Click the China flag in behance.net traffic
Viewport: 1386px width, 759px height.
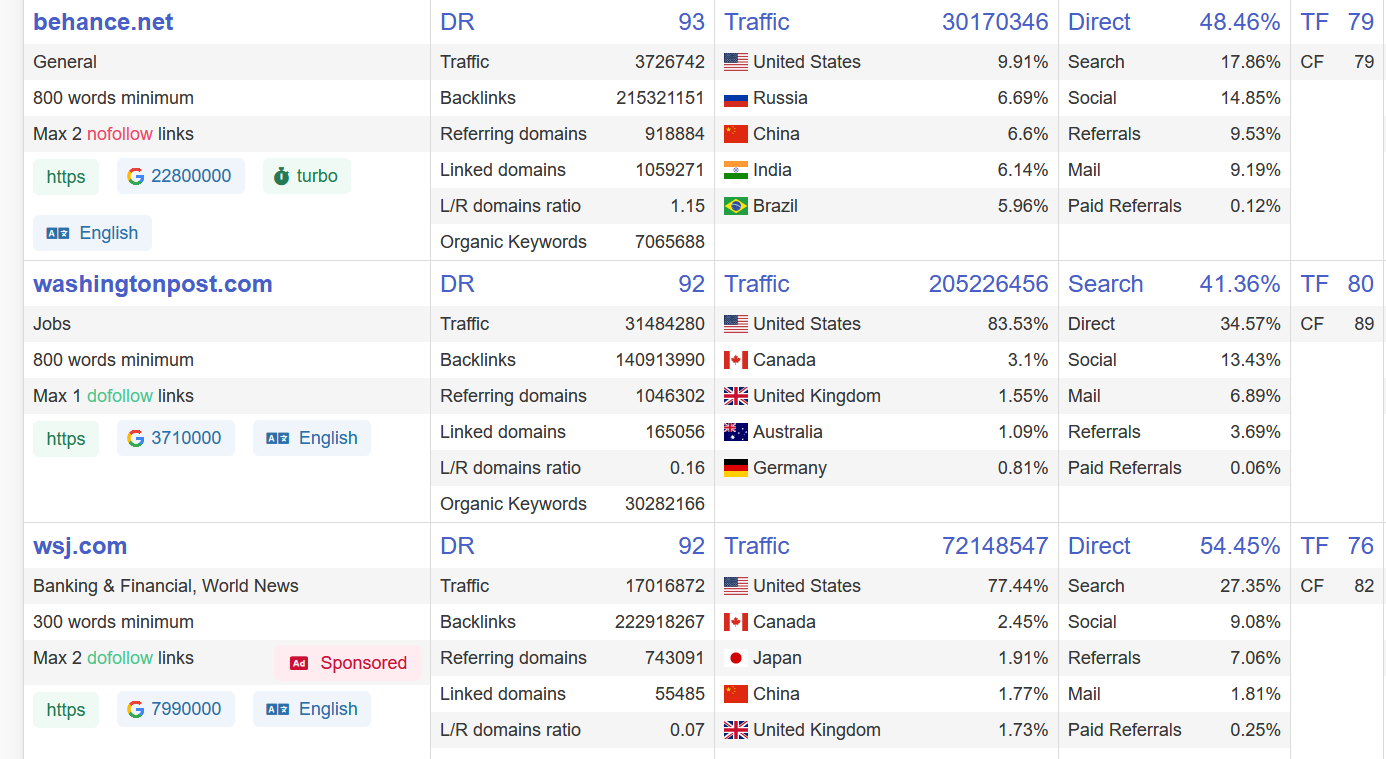point(736,134)
